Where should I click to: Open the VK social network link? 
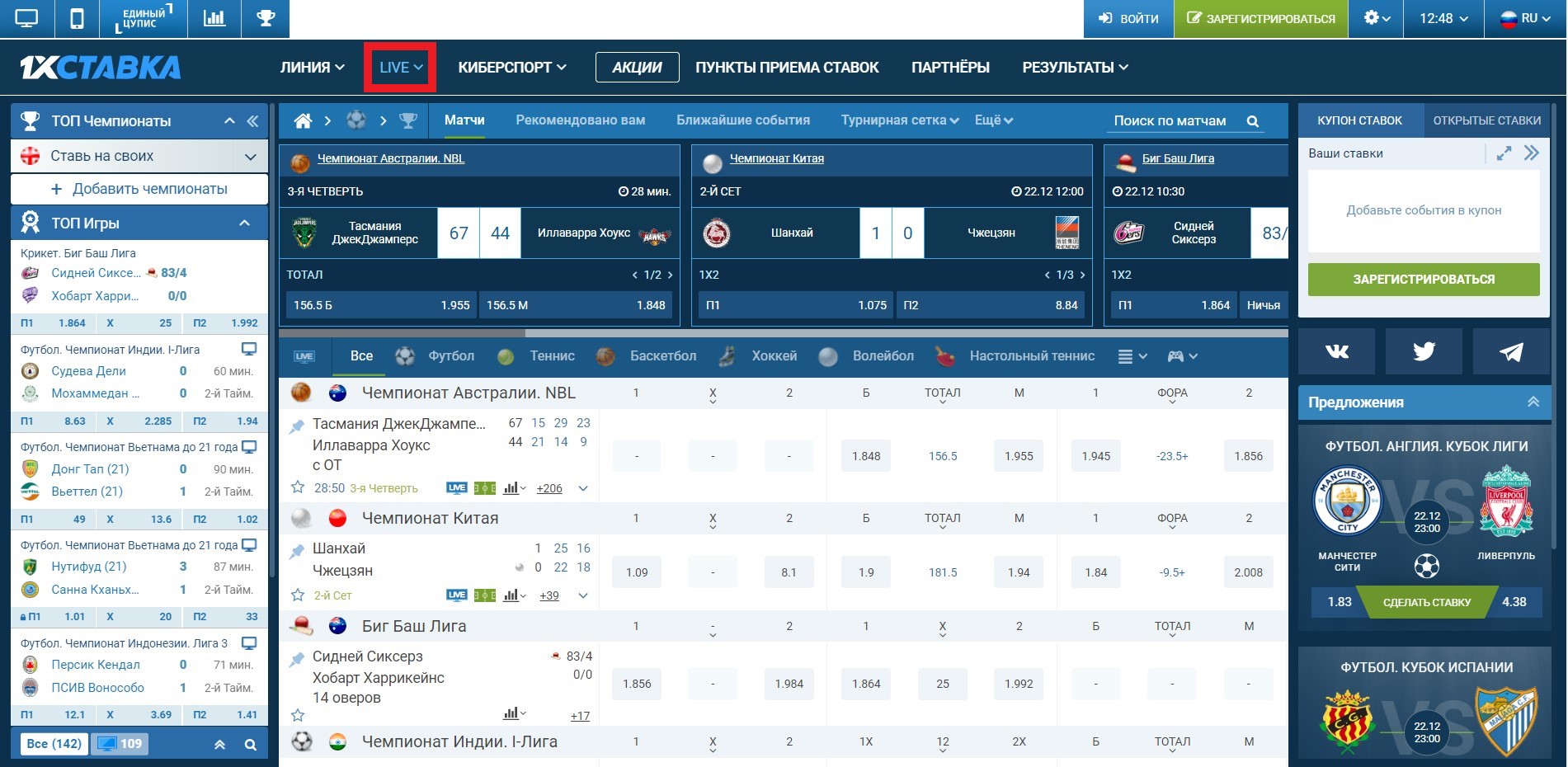coord(1336,352)
